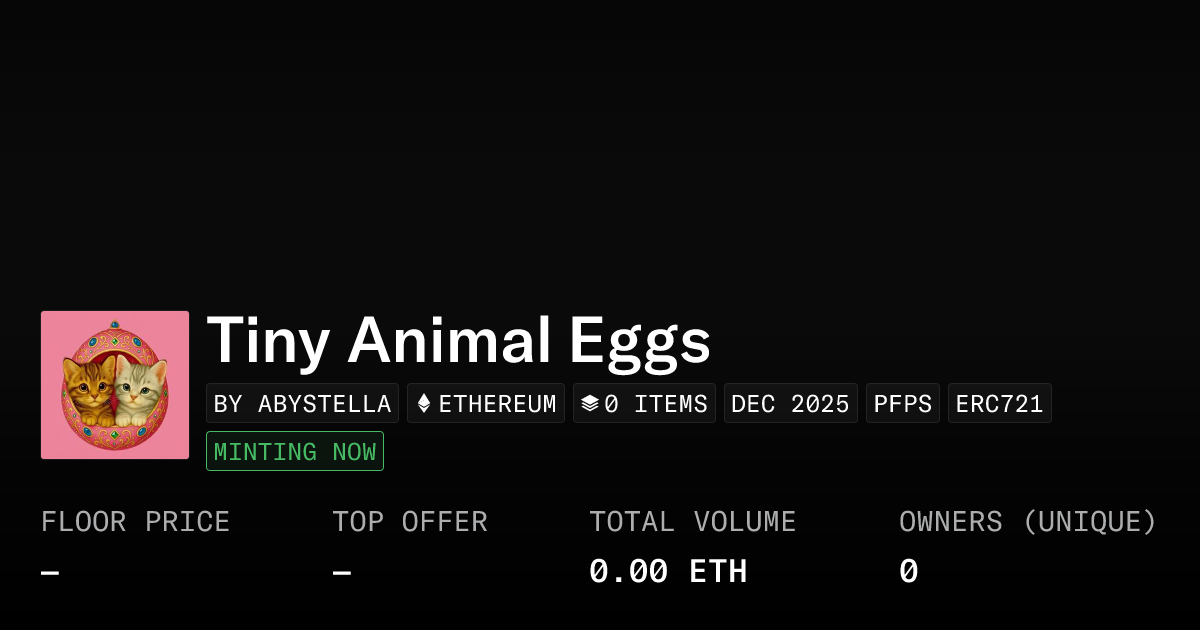Click the Tiny Animal Eggs collection title
Screen dimensions: 1200x630
[x=458, y=341]
